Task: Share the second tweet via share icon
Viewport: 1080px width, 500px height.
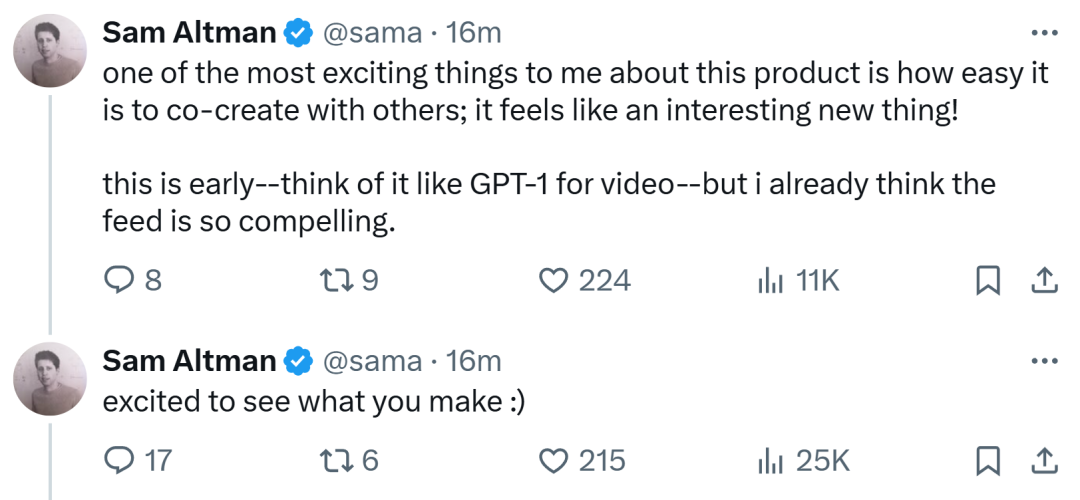Action: [1044, 460]
